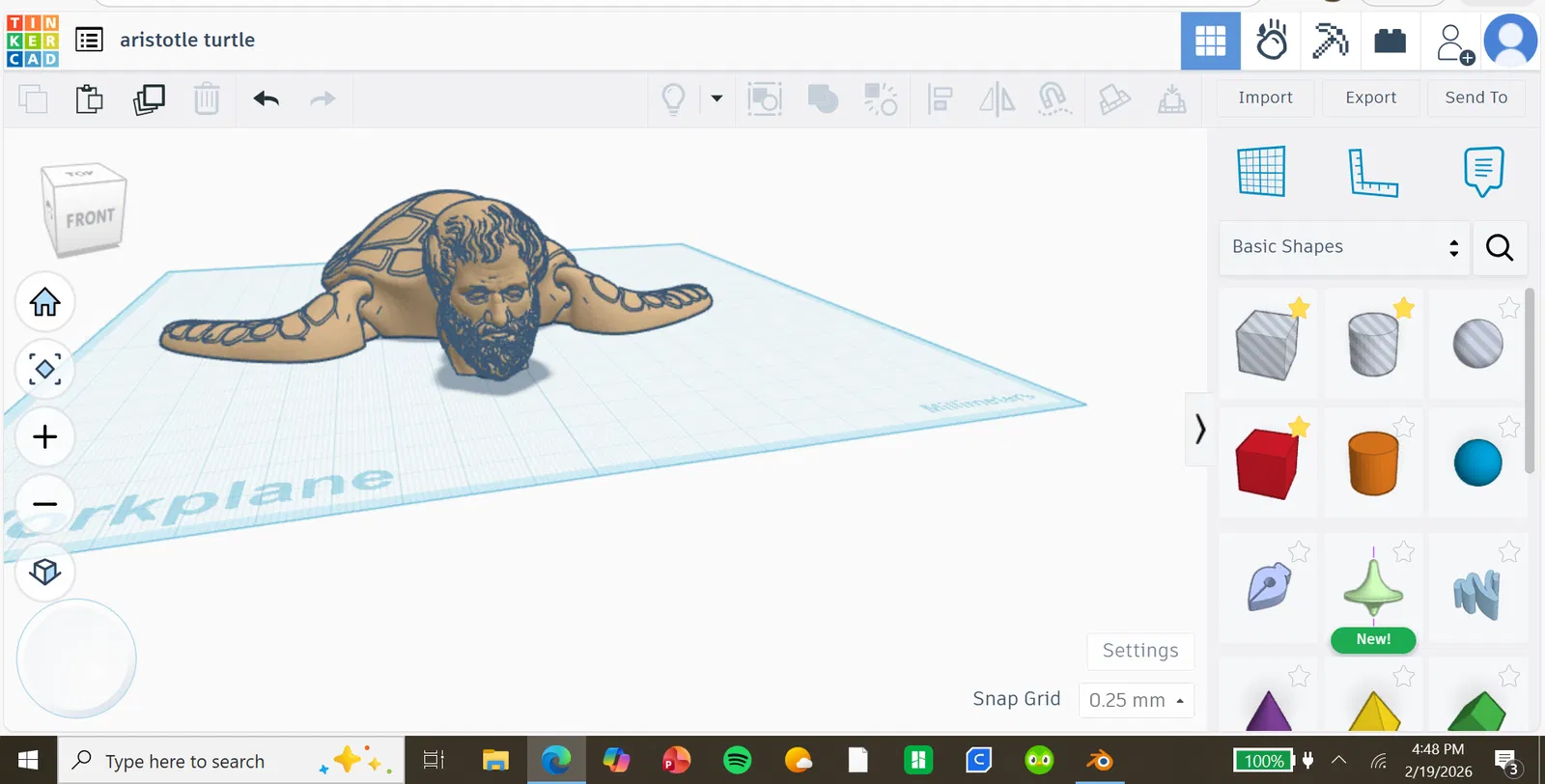The height and width of the screenshot is (784, 1545).
Task: Click the design name aristotle turtle
Action: click(187, 40)
